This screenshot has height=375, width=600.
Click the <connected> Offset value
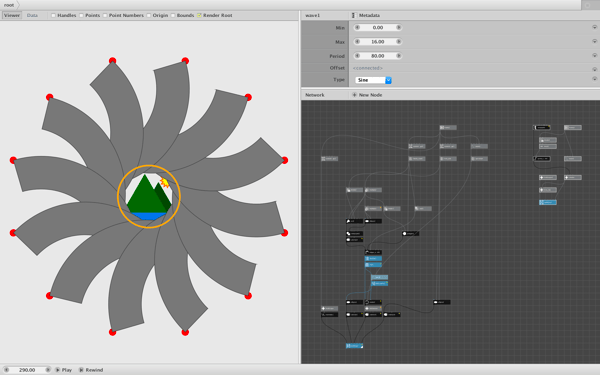coord(367,68)
